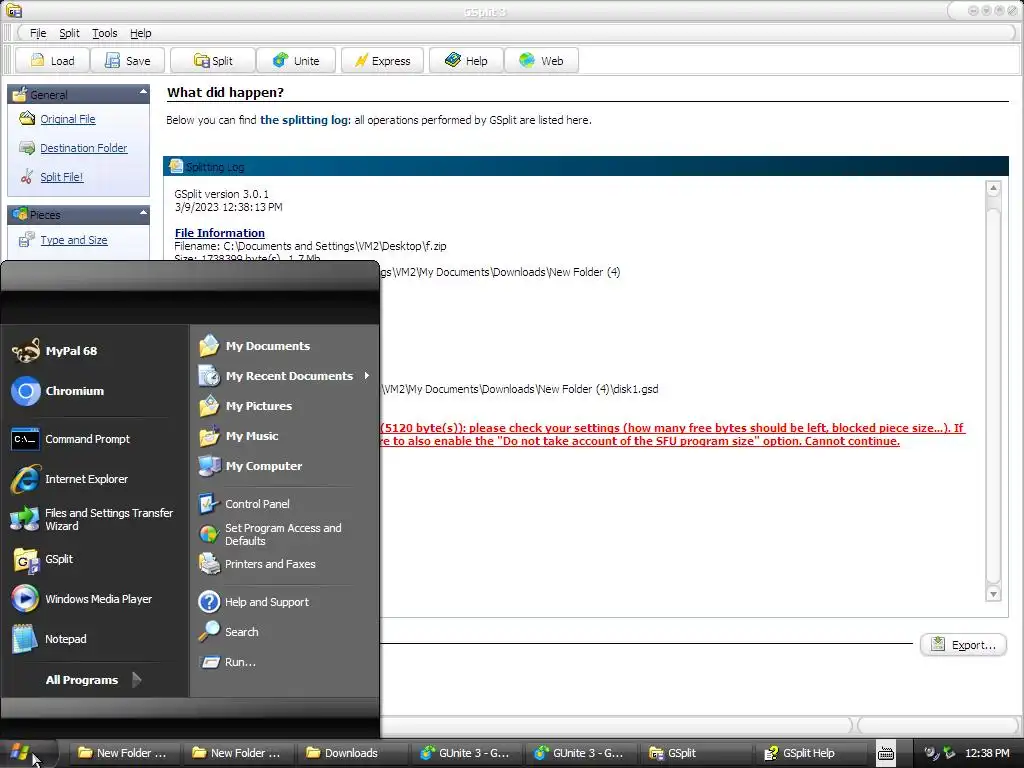Screen dimensions: 1024x768
Task: Launch GSplit from Start menu
Action: click(x=95, y=559)
